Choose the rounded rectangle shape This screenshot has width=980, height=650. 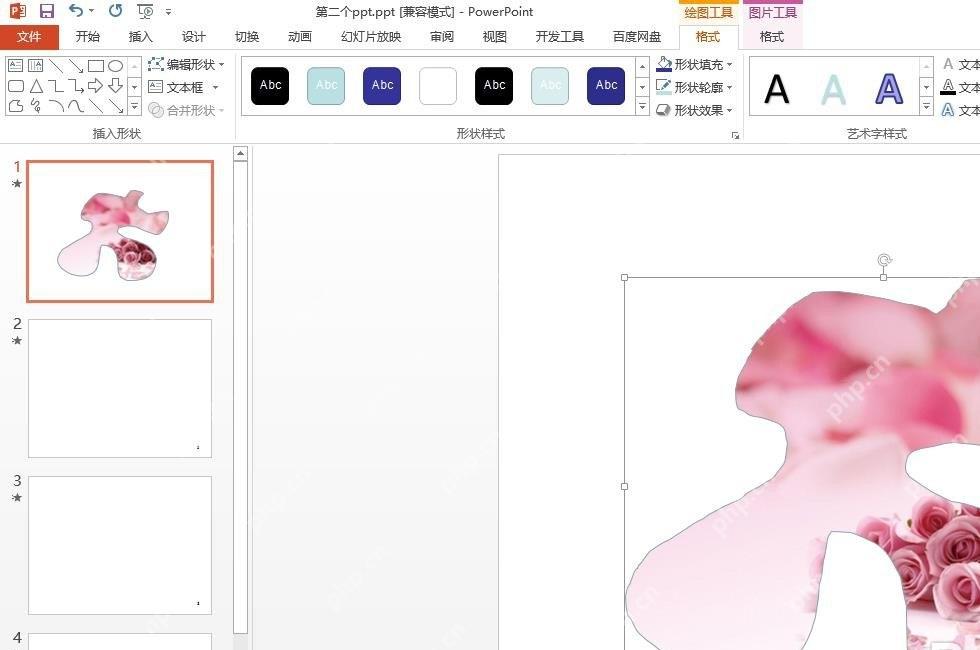tap(16, 86)
